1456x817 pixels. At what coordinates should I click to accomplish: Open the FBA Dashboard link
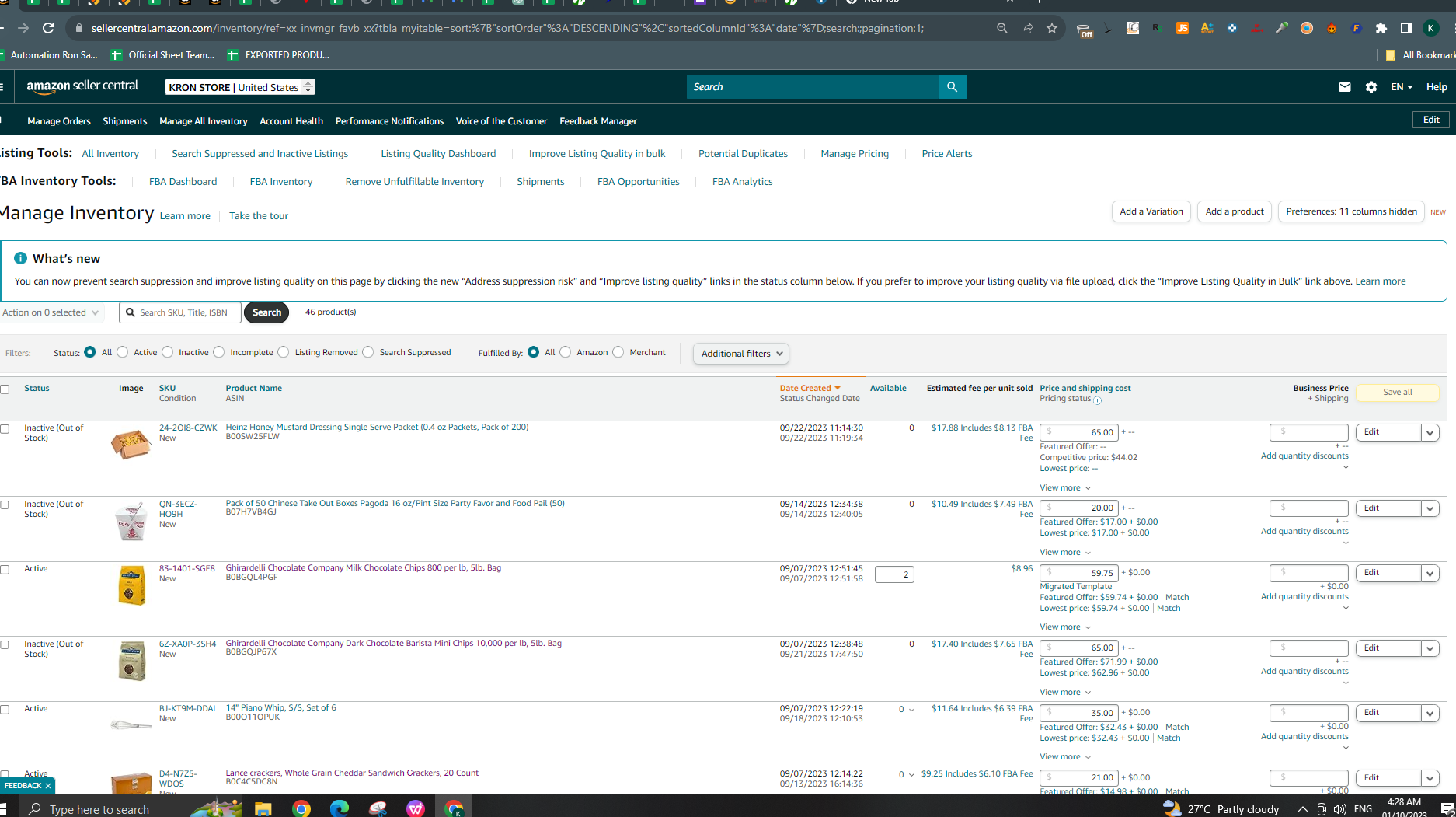pyautogui.click(x=183, y=182)
